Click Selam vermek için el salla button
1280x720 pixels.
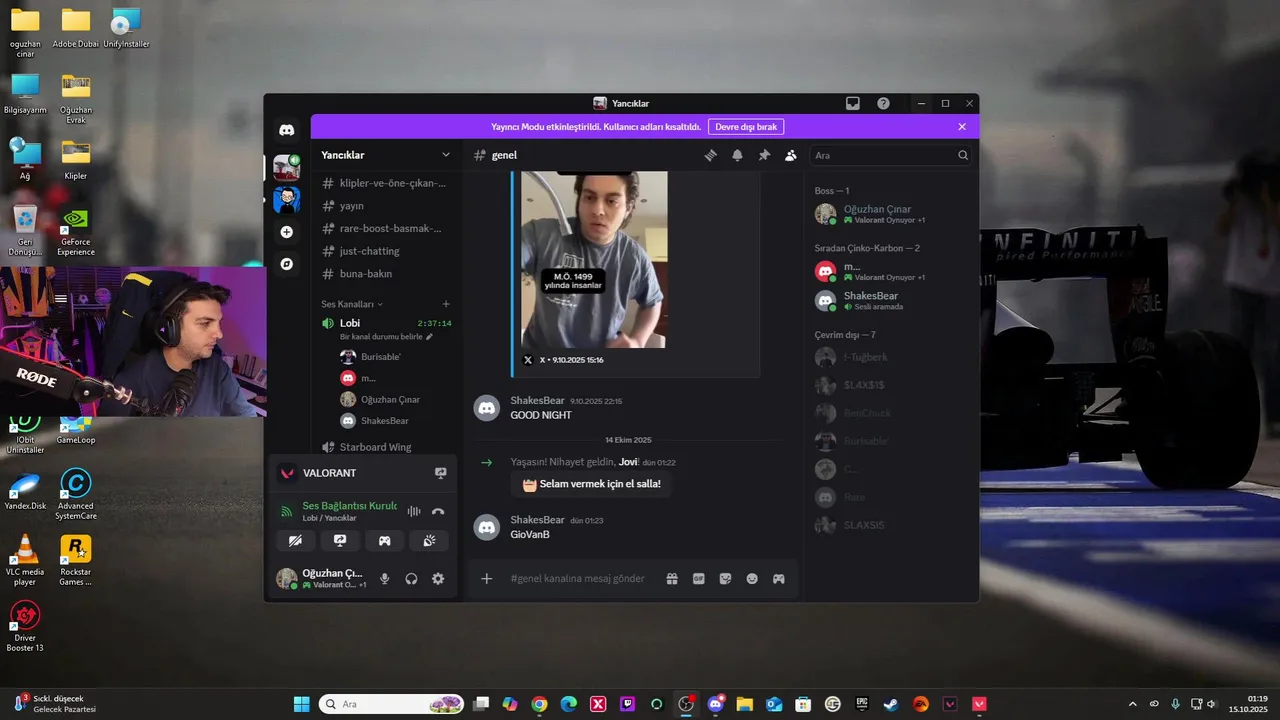[x=591, y=484]
